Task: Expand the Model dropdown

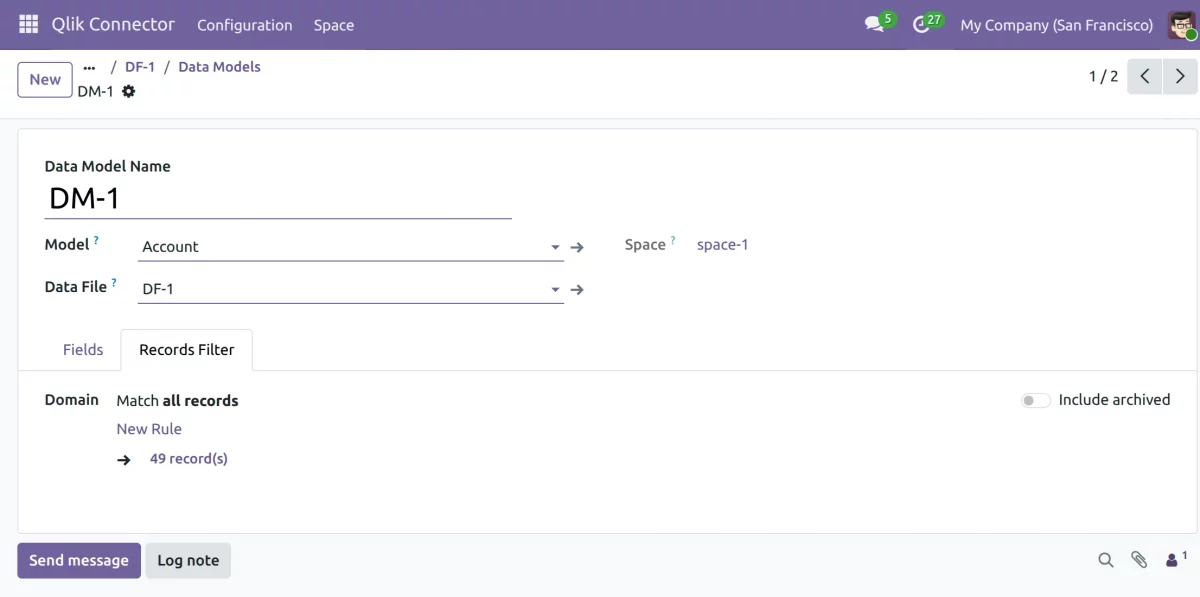Action: pyautogui.click(x=555, y=247)
